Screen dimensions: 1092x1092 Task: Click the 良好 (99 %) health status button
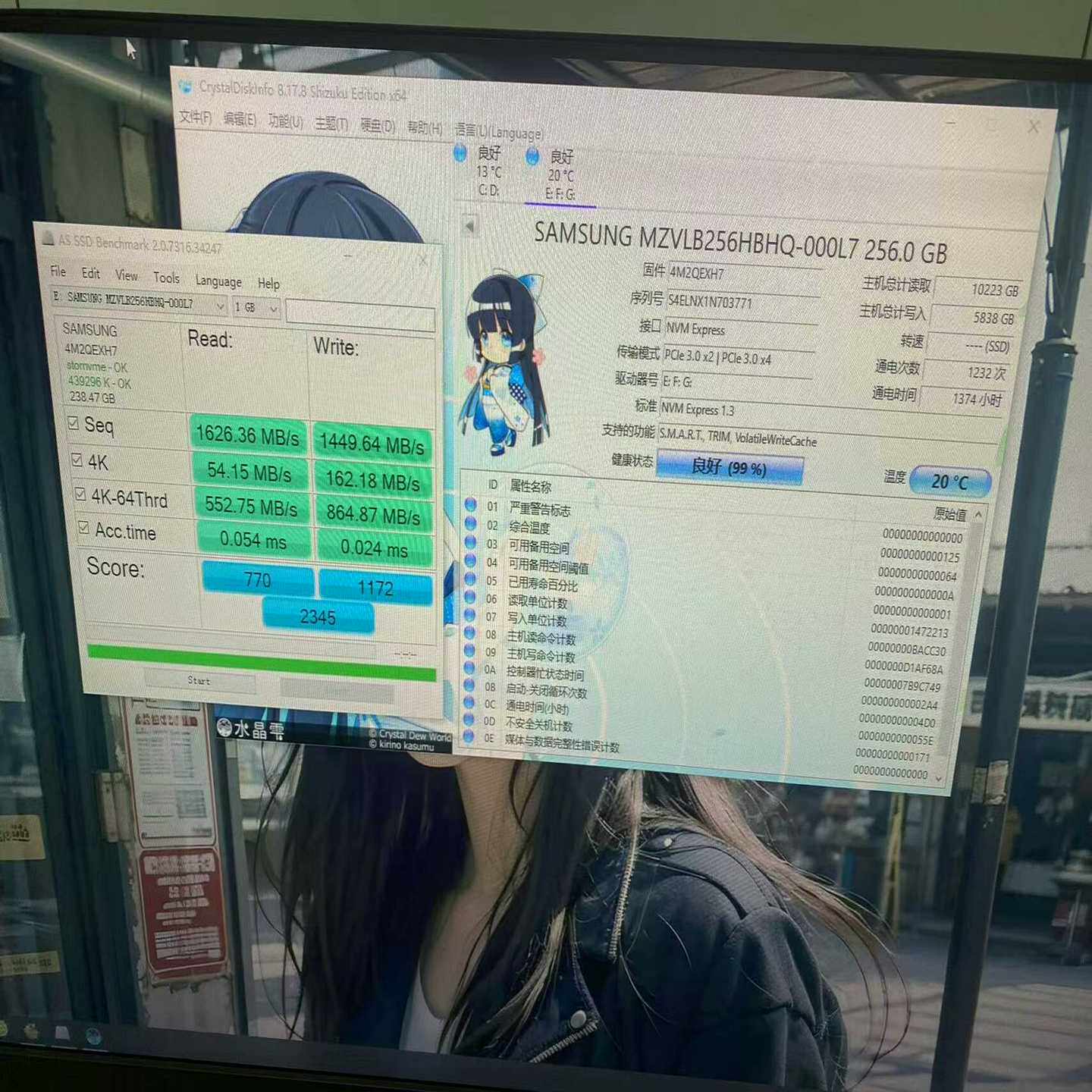(x=730, y=467)
